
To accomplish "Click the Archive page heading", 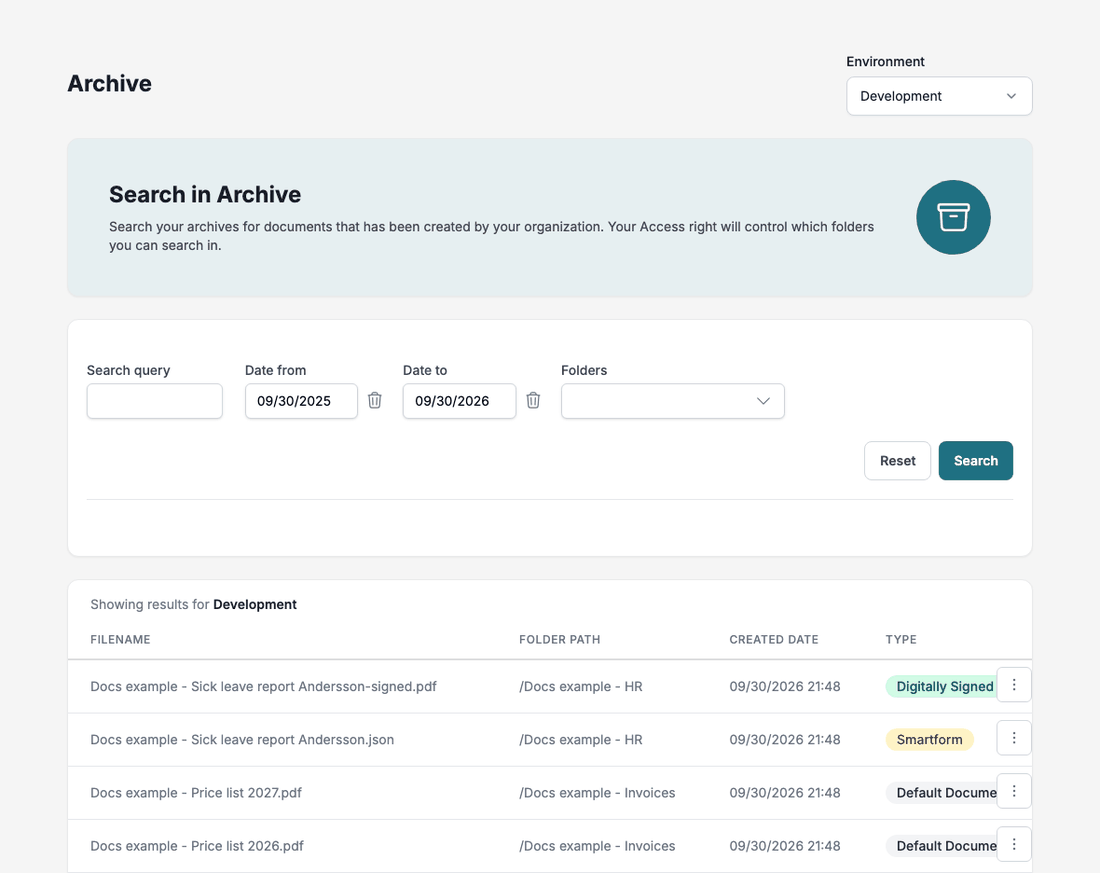I will (109, 84).
